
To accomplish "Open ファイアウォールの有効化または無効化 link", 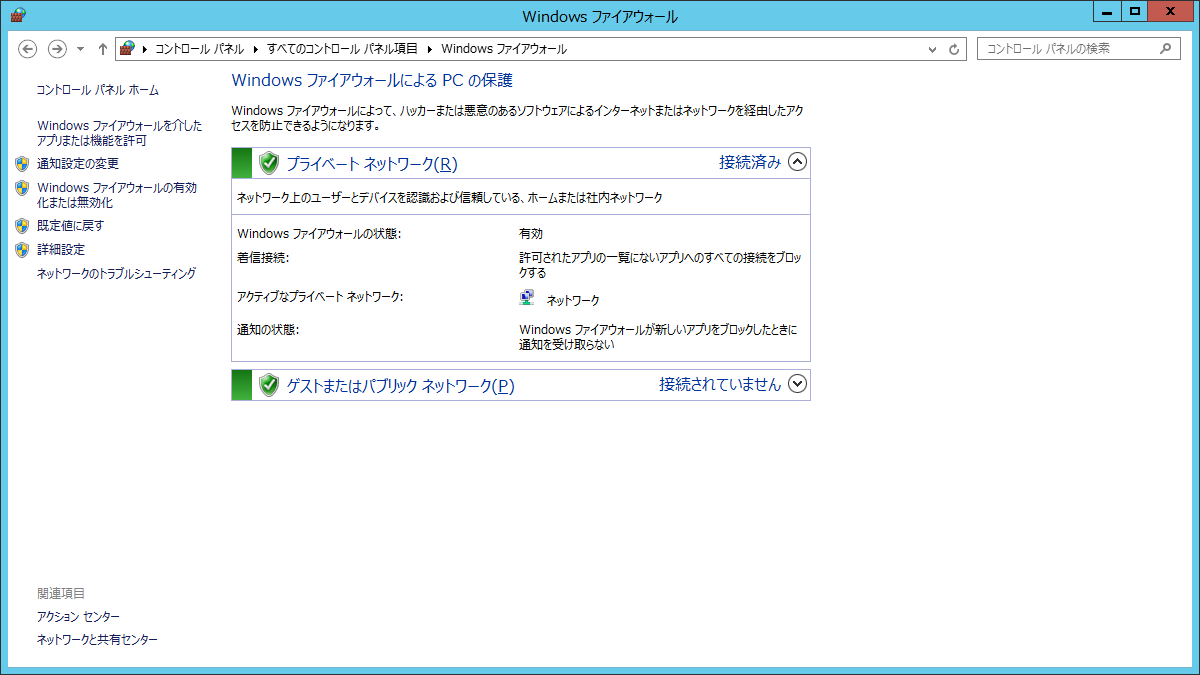I will pos(117,195).
